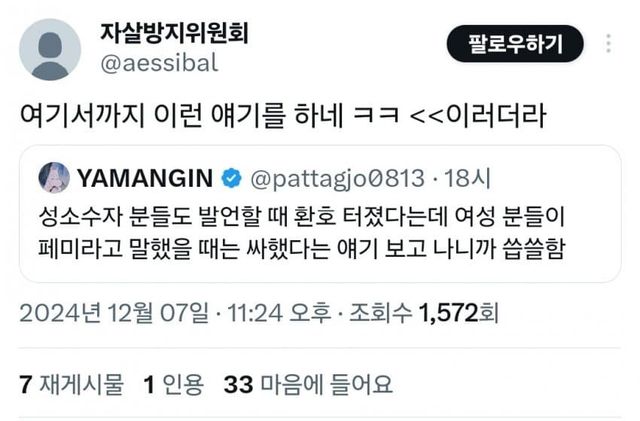
Task: Open the quoted tweet body text
Action: coord(302,232)
